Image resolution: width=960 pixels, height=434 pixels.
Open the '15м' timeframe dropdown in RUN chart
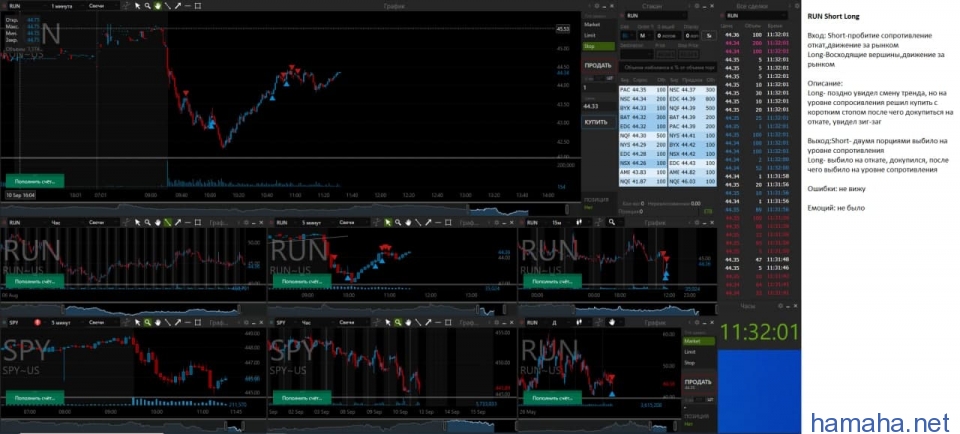click(x=560, y=222)
